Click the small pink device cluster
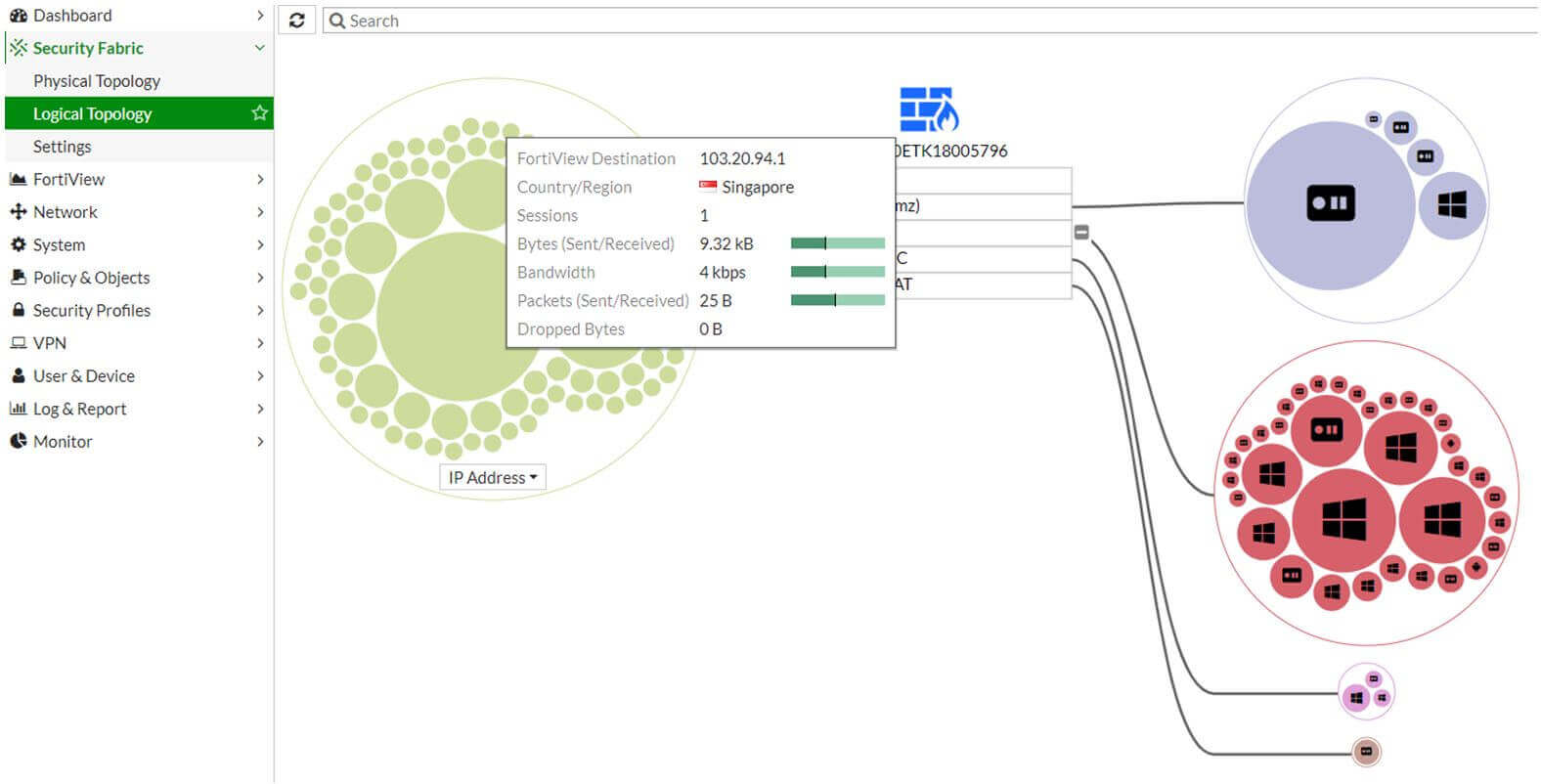Viewport: 1541px width, 784px height. coord(1366,692)
